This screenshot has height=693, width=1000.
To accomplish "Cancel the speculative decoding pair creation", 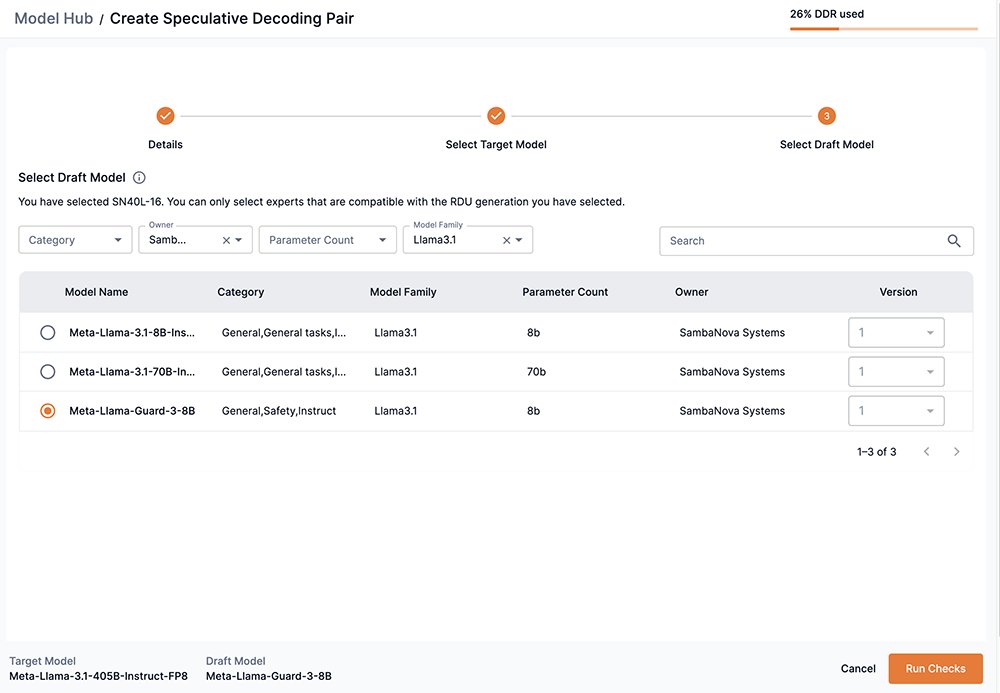I will point(858,669).
